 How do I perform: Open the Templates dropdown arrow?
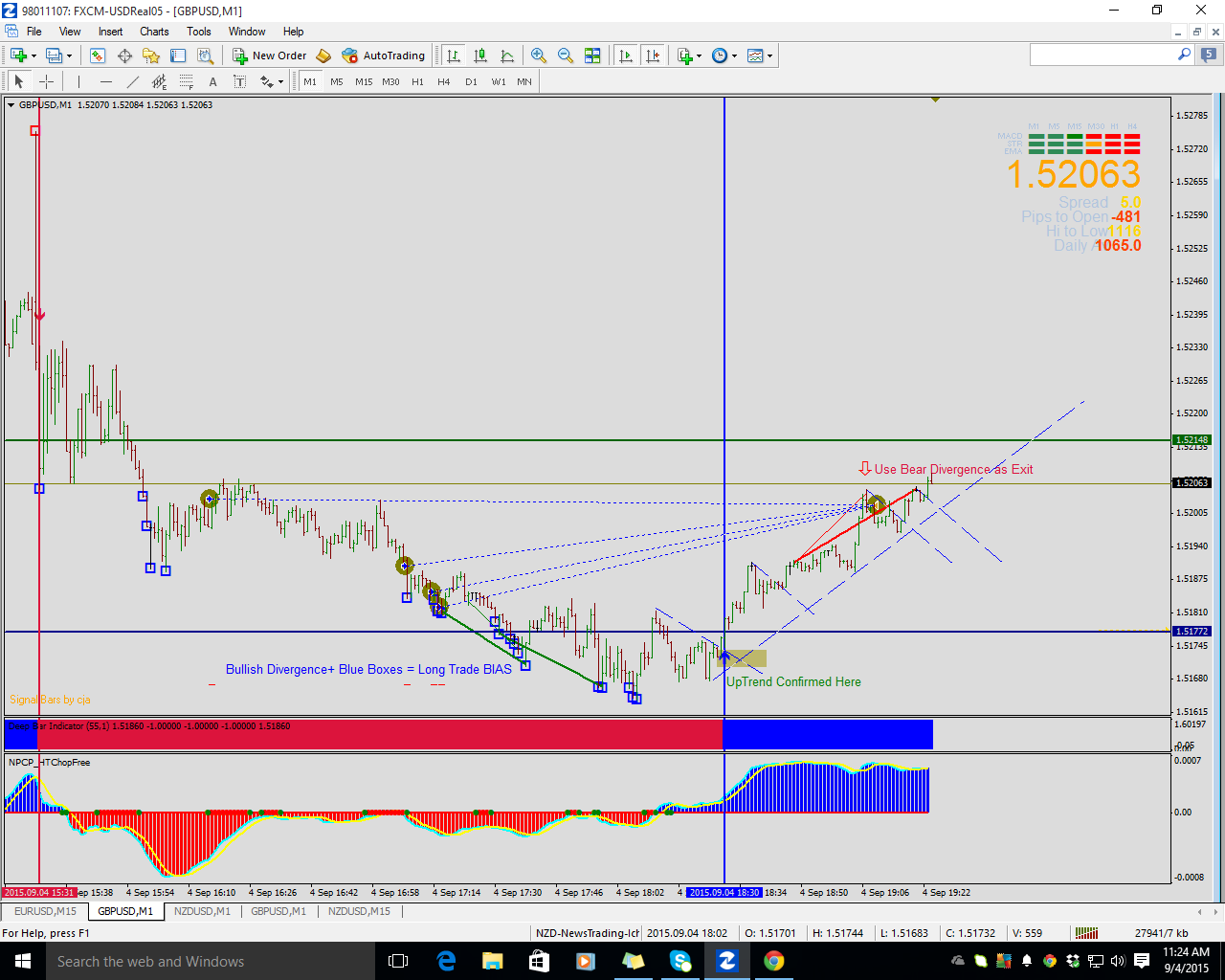click(769, 56)
